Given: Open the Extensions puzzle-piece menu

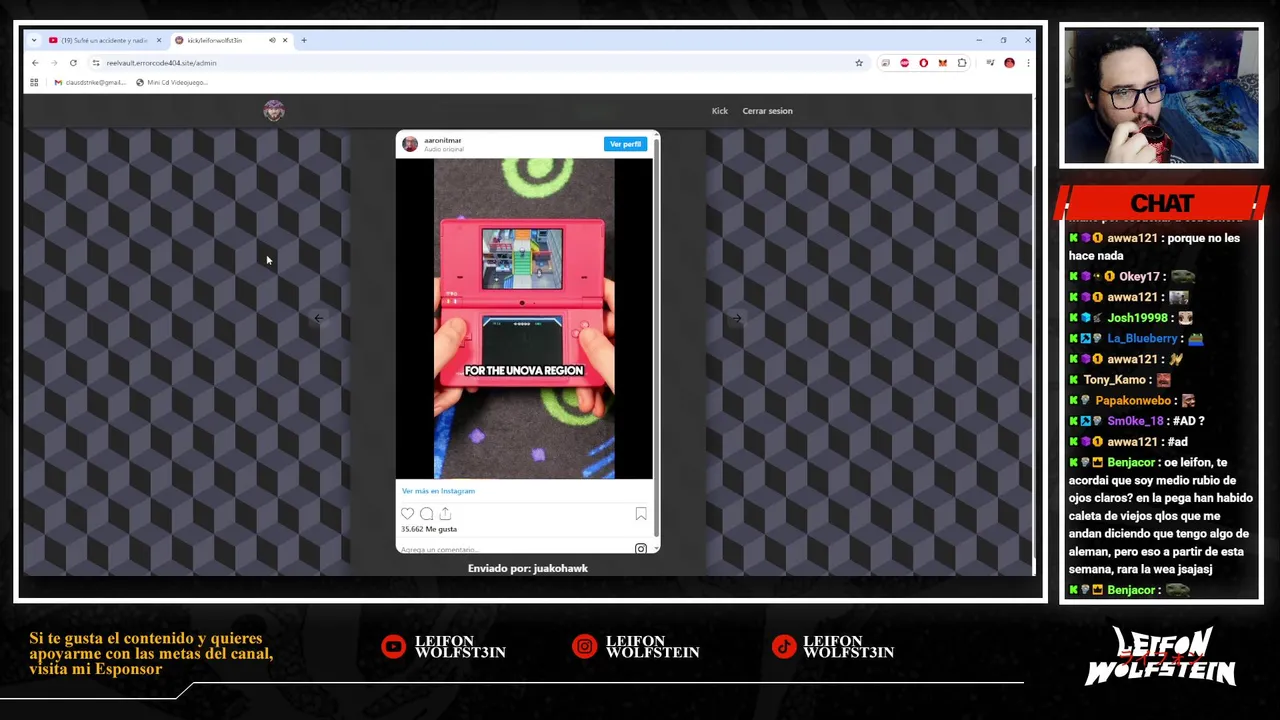Looking at the screenshot, I should [962, 63].
